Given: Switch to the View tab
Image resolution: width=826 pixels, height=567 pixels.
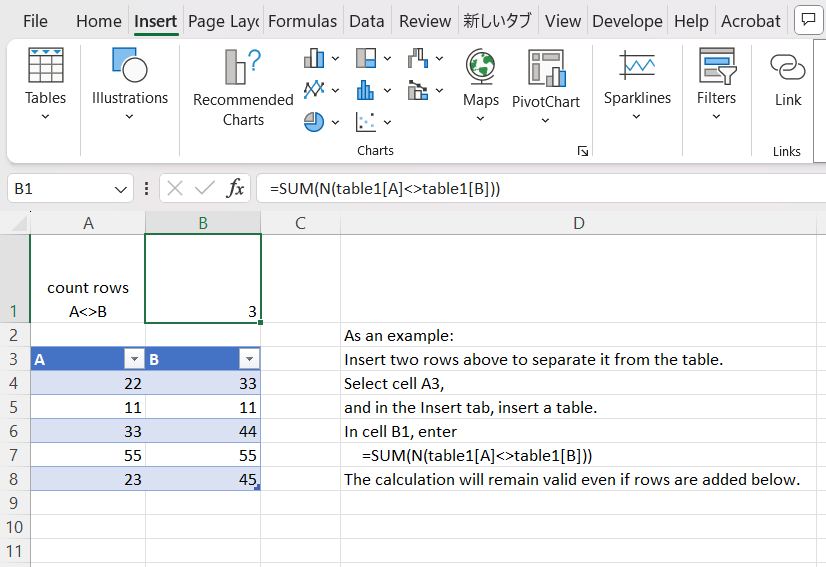Looking at the screenshot, I should 563,21.
